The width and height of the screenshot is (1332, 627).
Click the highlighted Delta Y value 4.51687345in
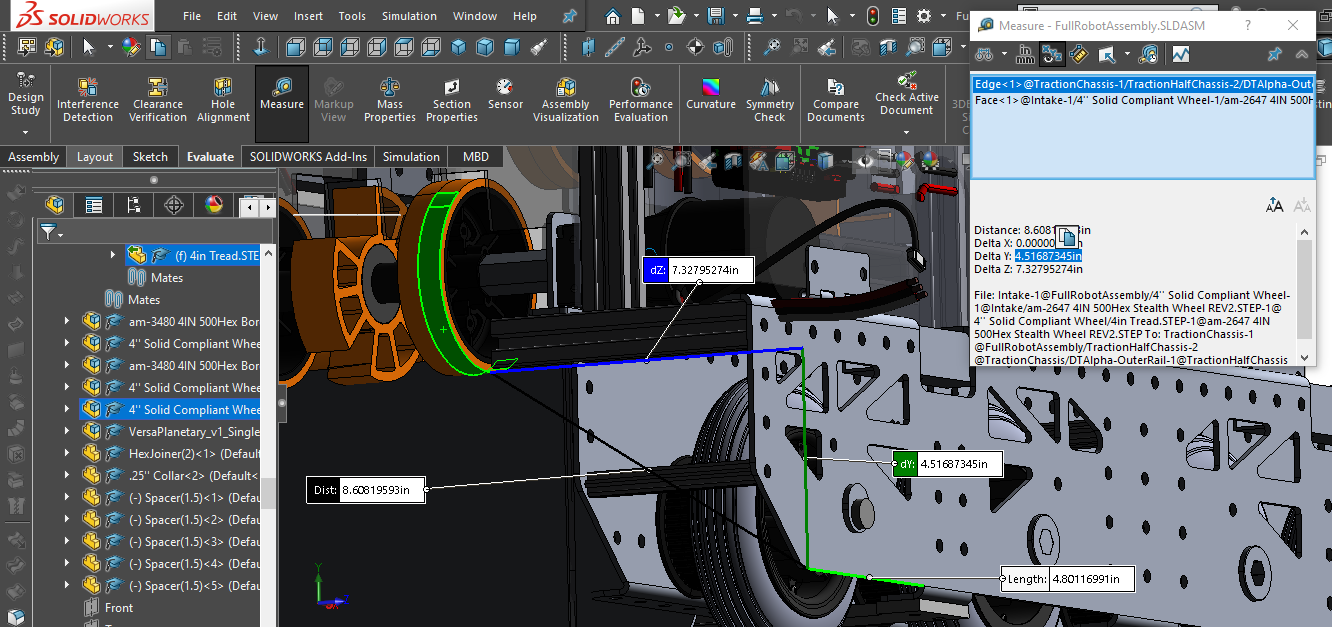tap(1048, 256)
